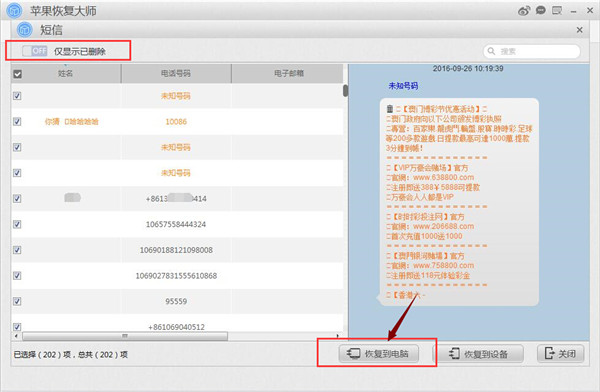Click the message menu icon in title bar
Viewport: 600px width, 392px height.
[x=557, y=10]
